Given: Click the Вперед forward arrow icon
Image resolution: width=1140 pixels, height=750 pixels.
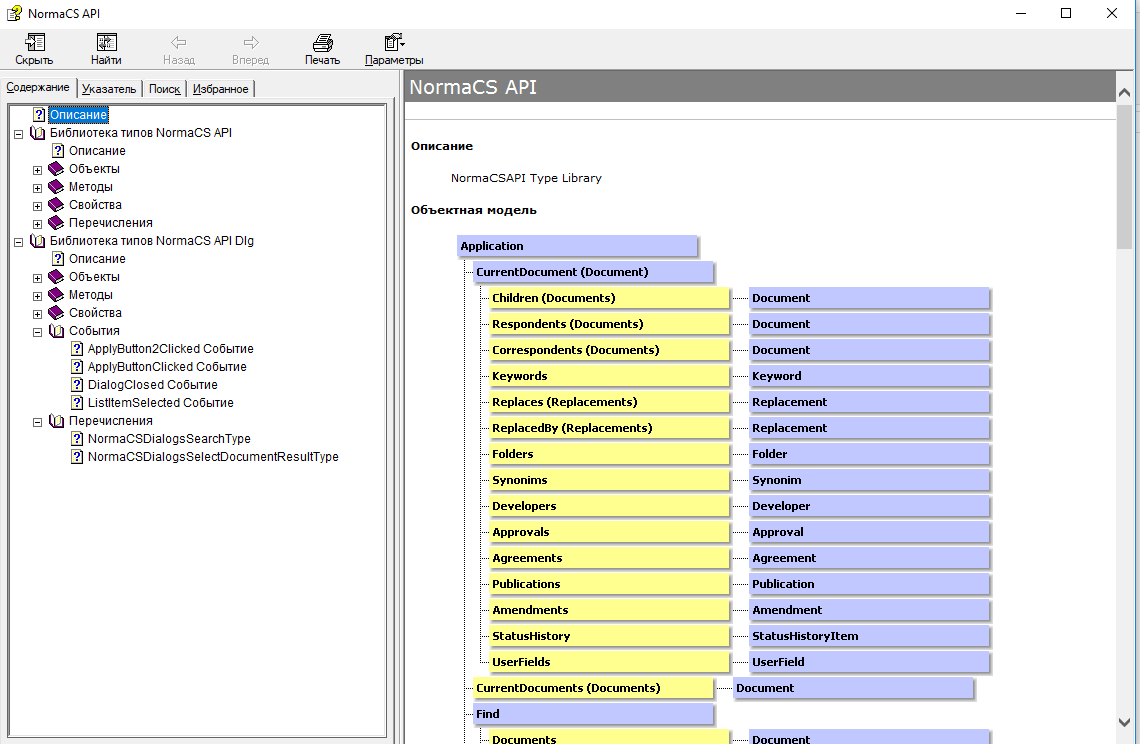Looking at the screenshot, I should point(251,43).
